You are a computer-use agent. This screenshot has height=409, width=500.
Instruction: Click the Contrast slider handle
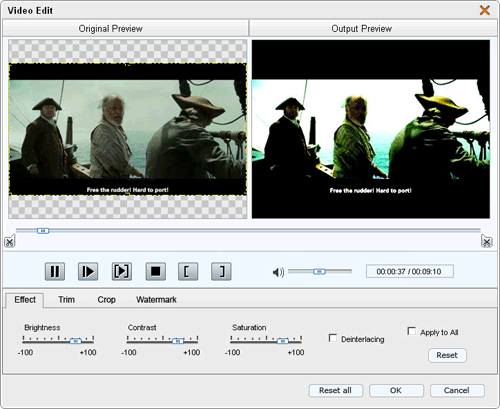coord(178,341)
